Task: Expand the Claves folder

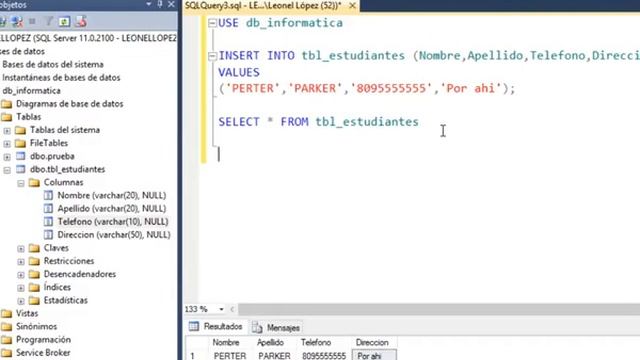Action: point(21,249)
